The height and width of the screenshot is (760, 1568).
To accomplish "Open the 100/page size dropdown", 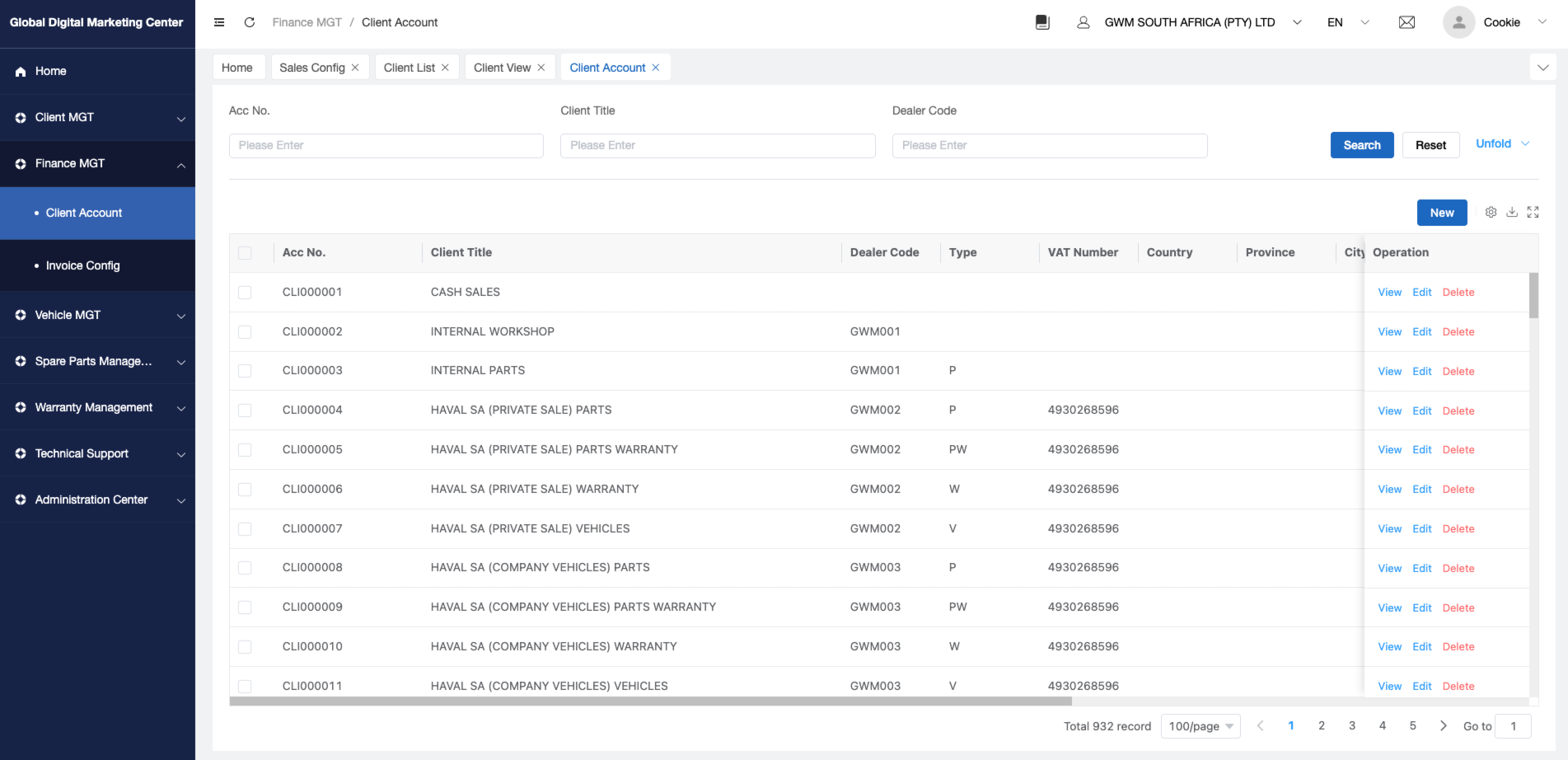I will pyautogui.click(x=1200, y=726).
